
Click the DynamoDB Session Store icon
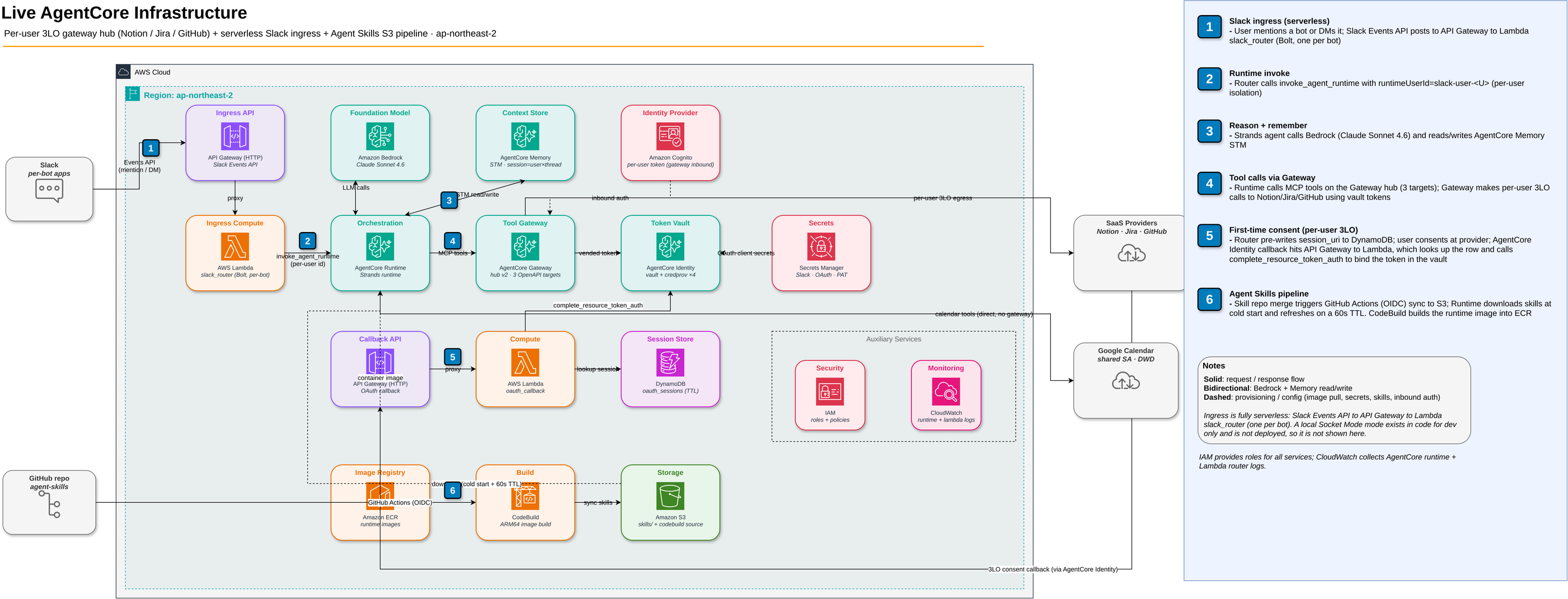(670, 362)
